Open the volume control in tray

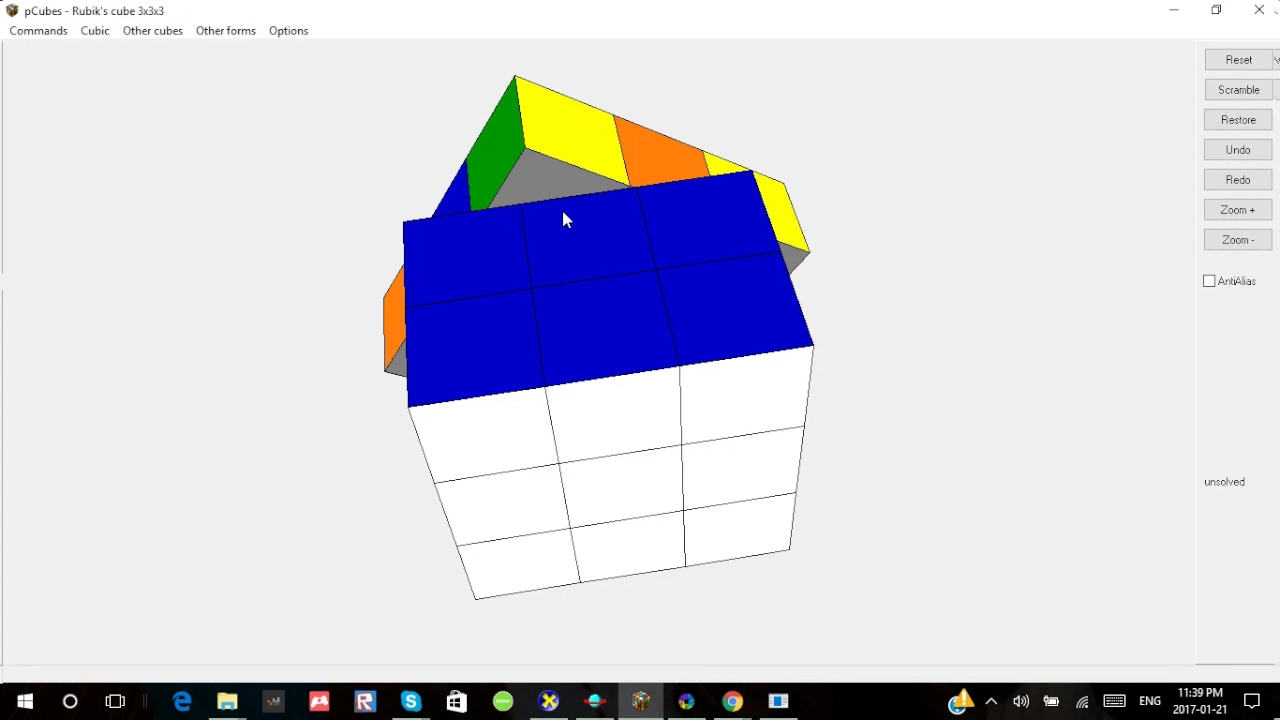point(1020,701)
